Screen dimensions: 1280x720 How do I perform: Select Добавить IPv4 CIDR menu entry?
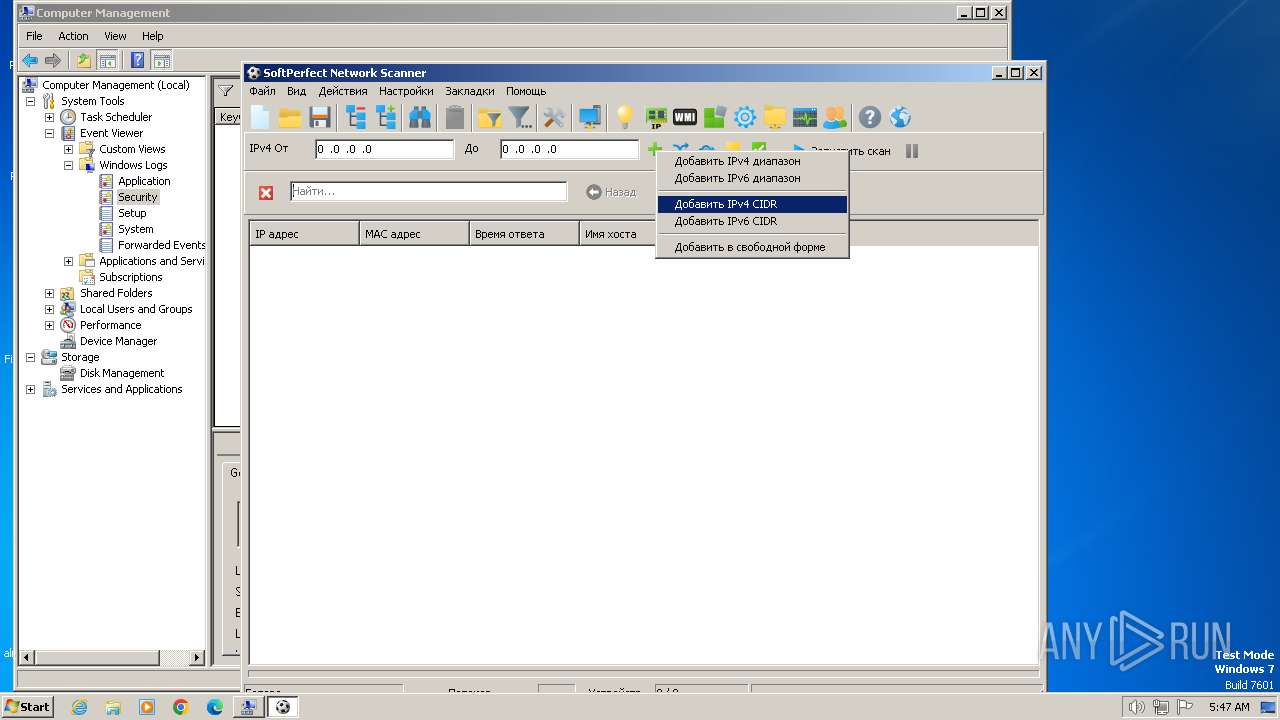click(752, 204)
